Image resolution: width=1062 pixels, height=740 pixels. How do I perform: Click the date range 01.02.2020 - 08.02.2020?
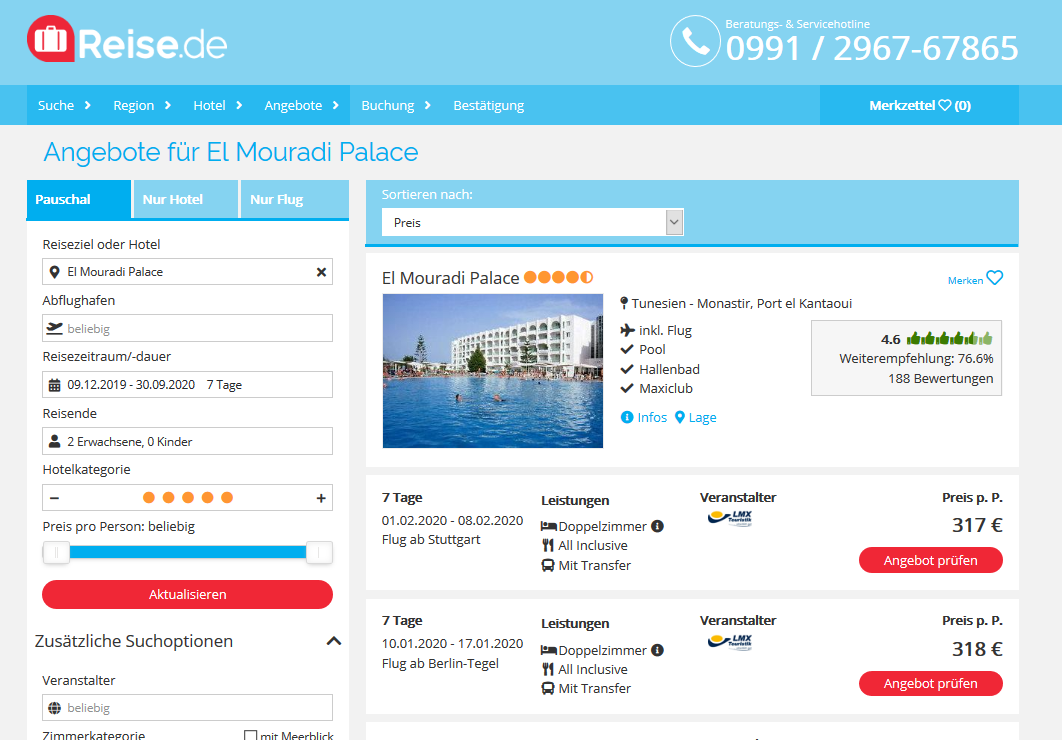[x=452, y=520]
